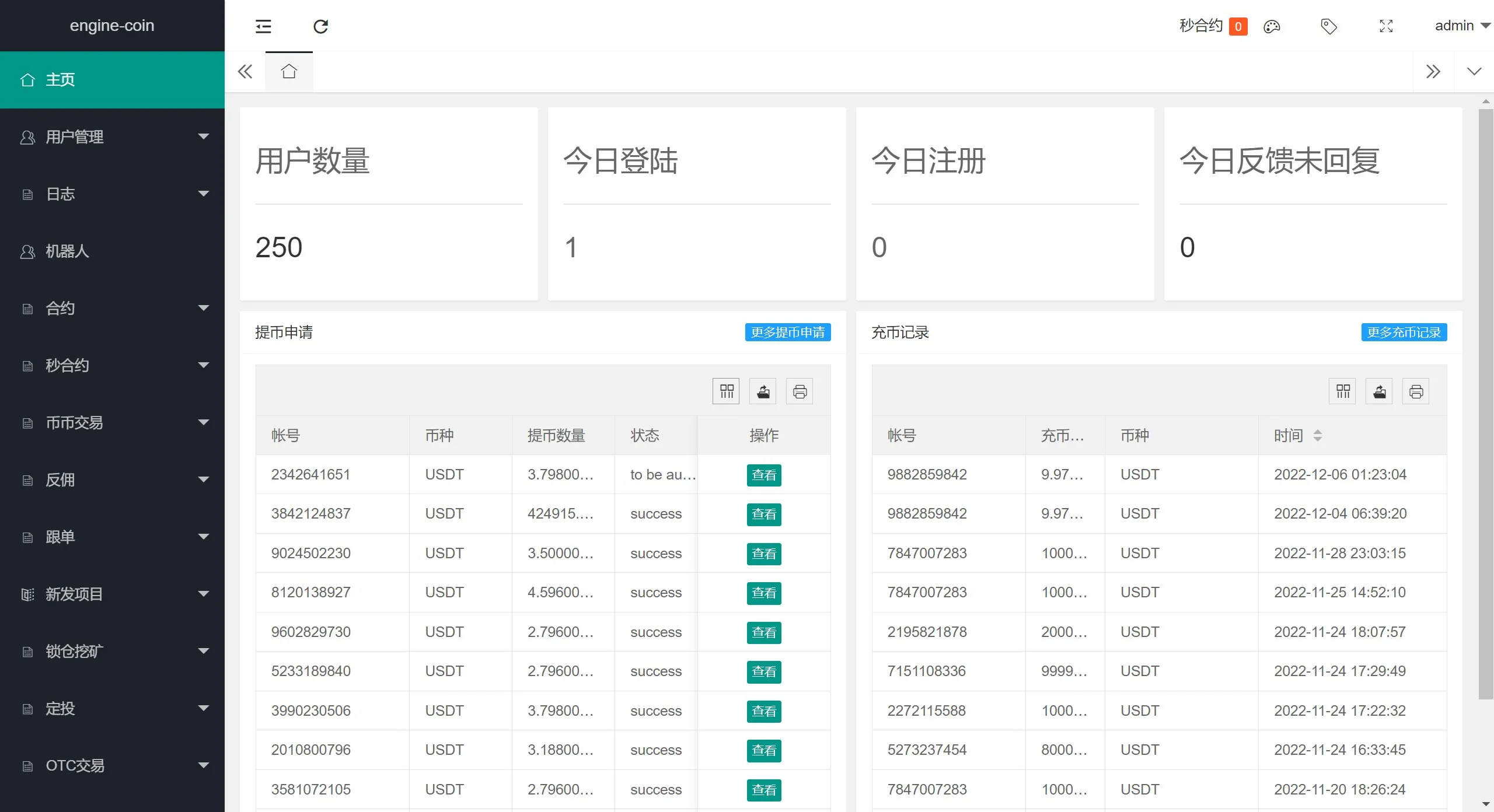Open column filter icon in 提币申请 table

point(726,391)
